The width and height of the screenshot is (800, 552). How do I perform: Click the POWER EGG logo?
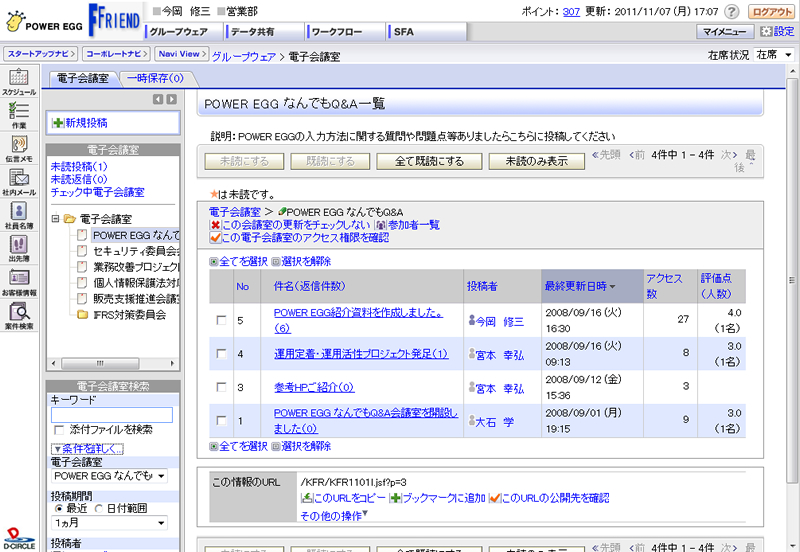(44, 21)
